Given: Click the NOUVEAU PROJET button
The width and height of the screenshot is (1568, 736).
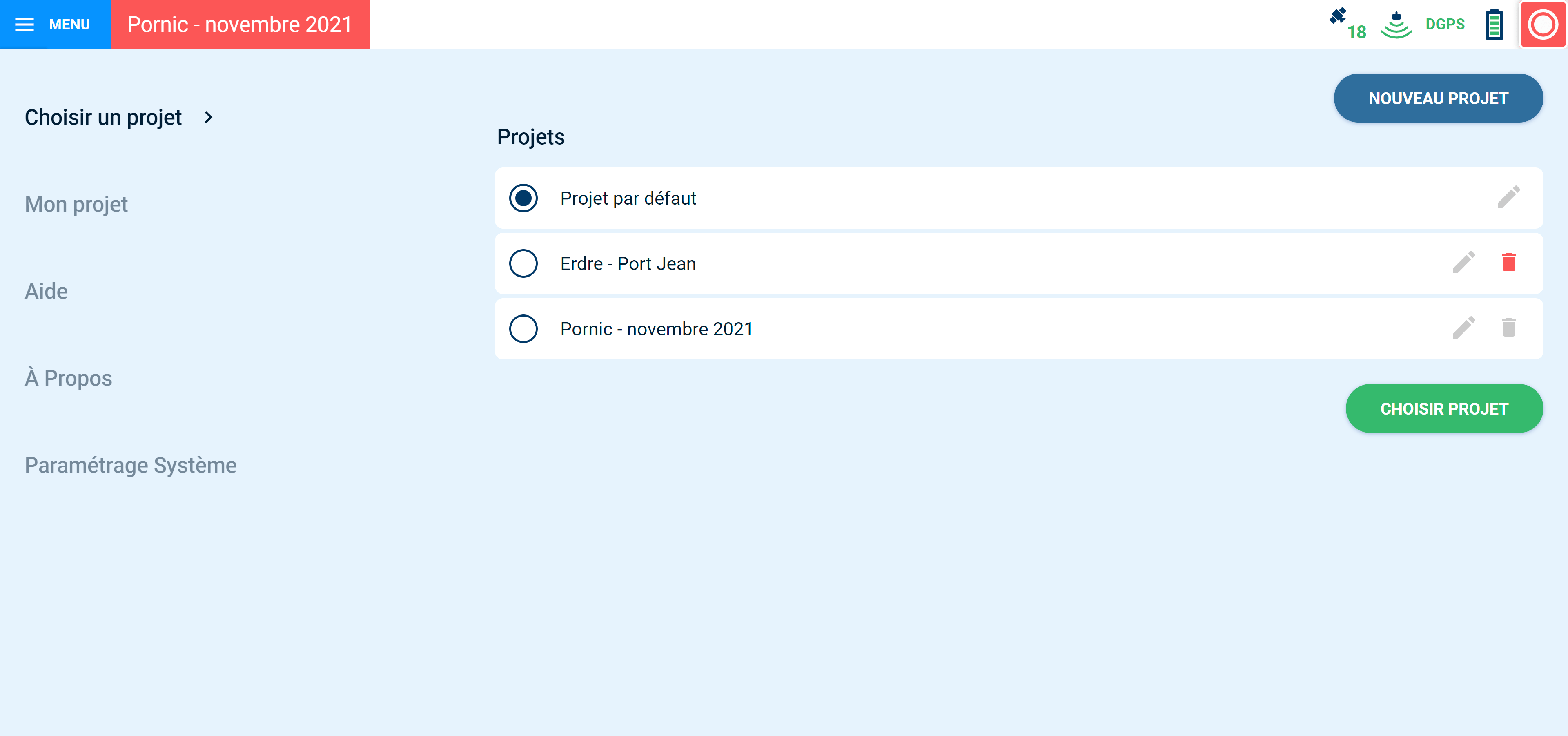Looking at the screenshot, I should [1438, 98].
